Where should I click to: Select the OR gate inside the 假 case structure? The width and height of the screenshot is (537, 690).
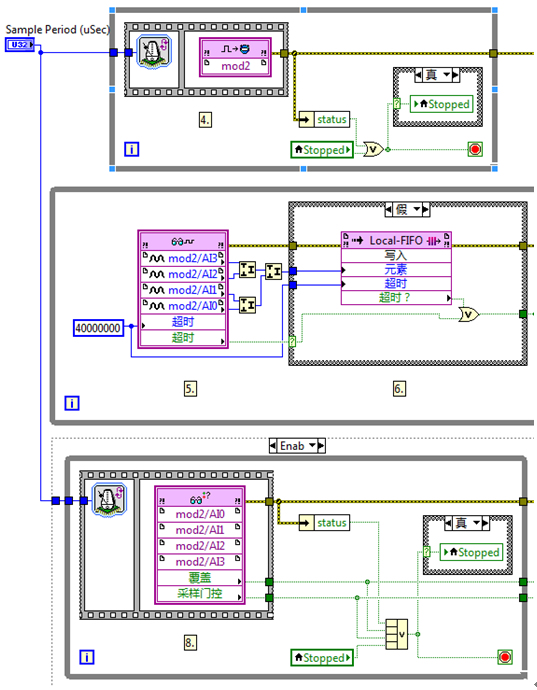pos(469,314)
